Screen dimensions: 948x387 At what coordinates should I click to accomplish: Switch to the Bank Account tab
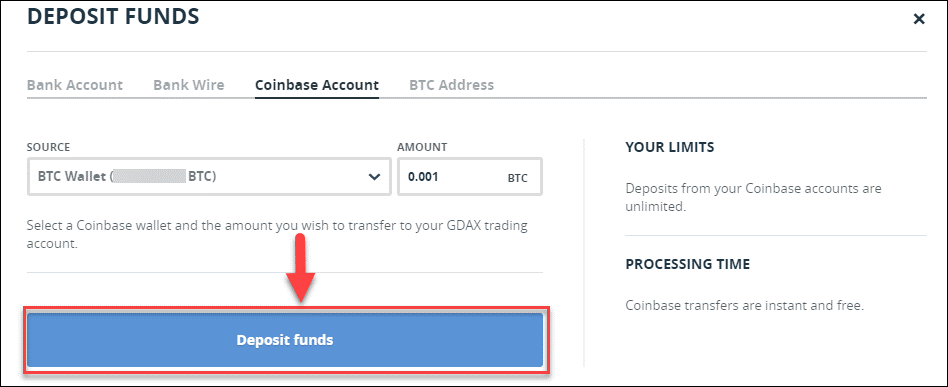(75, 85)
